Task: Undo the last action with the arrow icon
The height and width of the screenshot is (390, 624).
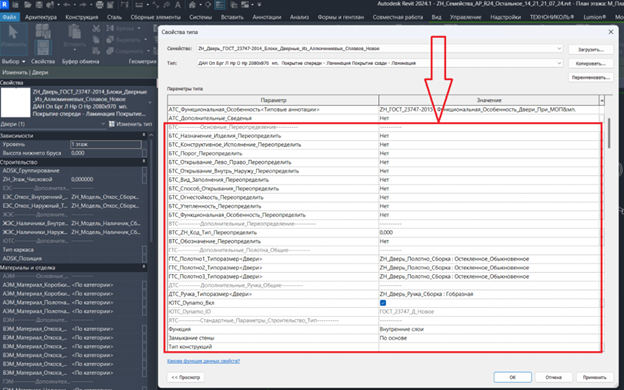Action: pos(66,5)
